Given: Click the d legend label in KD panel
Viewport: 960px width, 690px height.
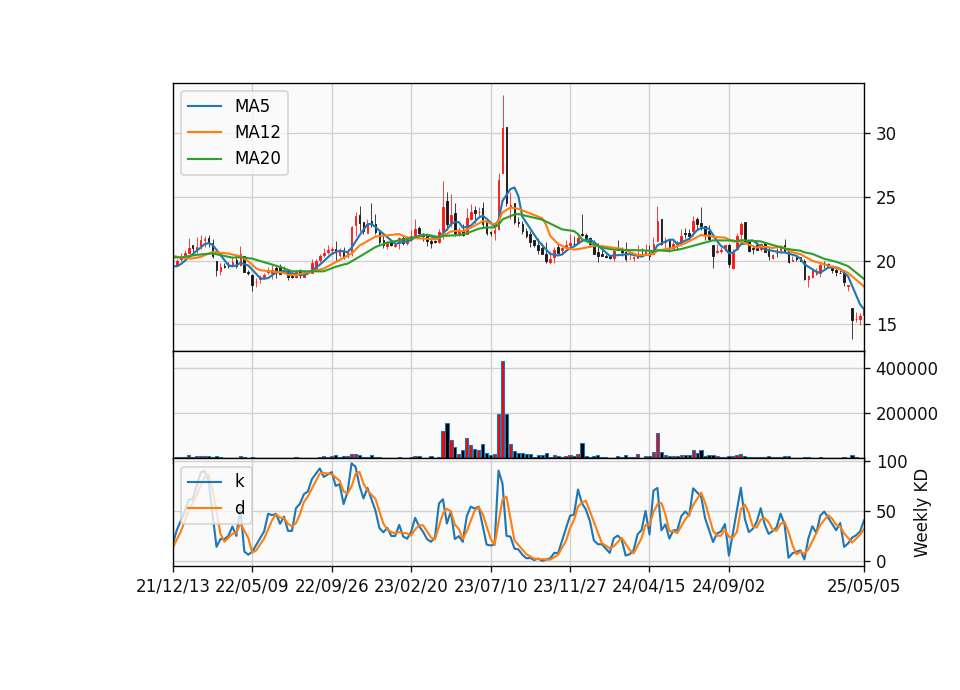Looking at the screenshot, I should coord(239,508).
